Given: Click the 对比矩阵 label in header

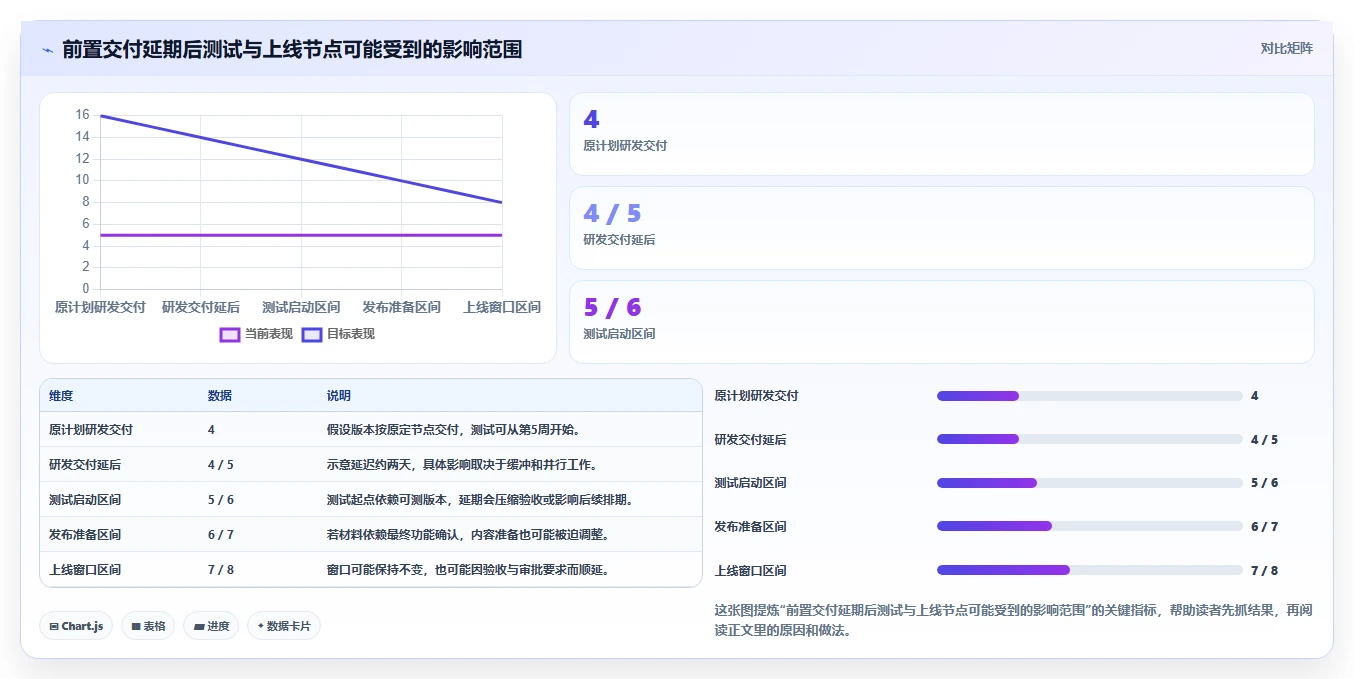Looking at the screenshot, I should (x=1287, y=48).
